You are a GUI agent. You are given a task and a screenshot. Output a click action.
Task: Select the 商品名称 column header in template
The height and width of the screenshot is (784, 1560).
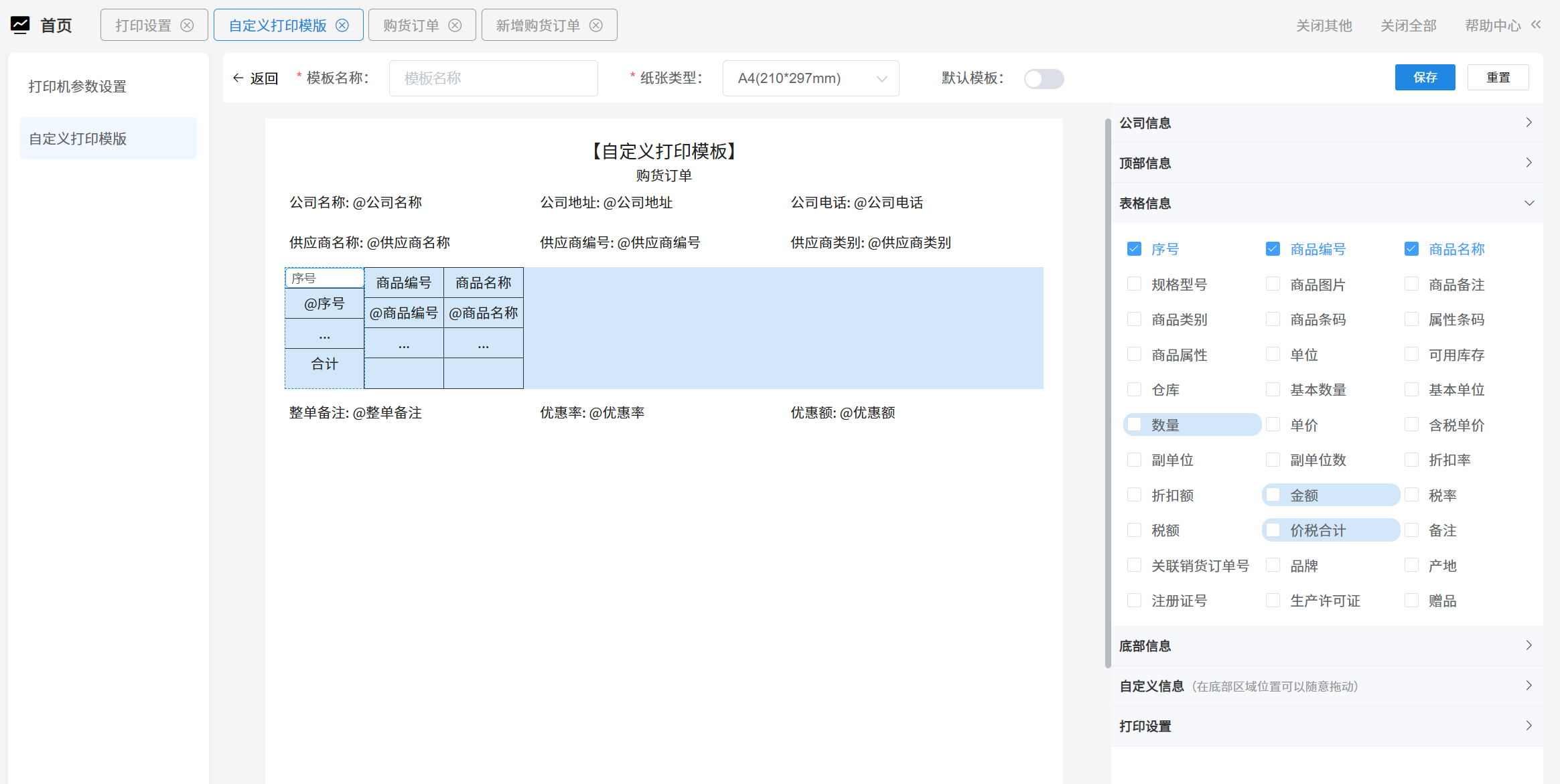click(483, 283)
